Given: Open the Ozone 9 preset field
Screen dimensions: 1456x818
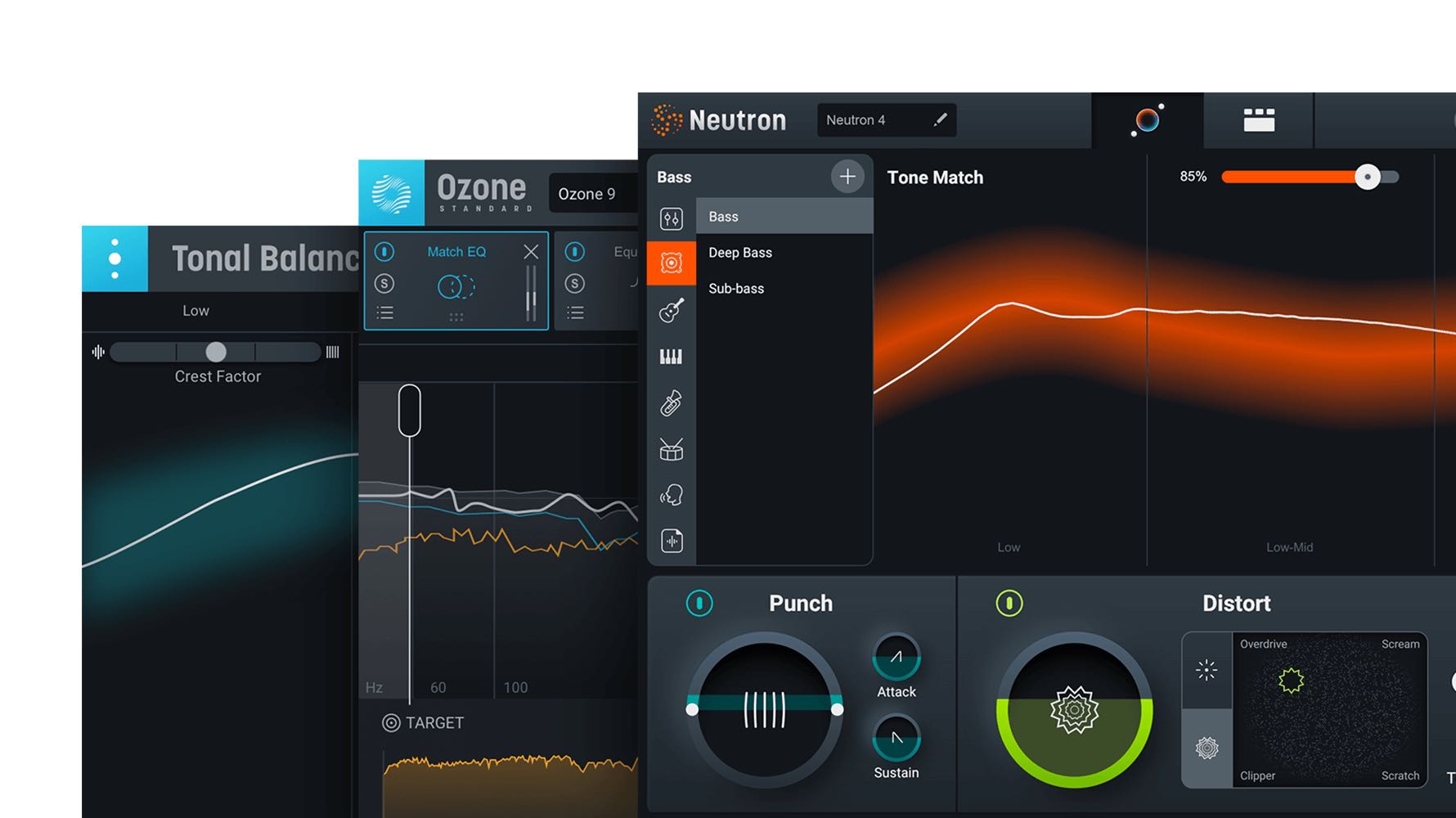Looking at the screenshot, I should click(x=593, y=194).
